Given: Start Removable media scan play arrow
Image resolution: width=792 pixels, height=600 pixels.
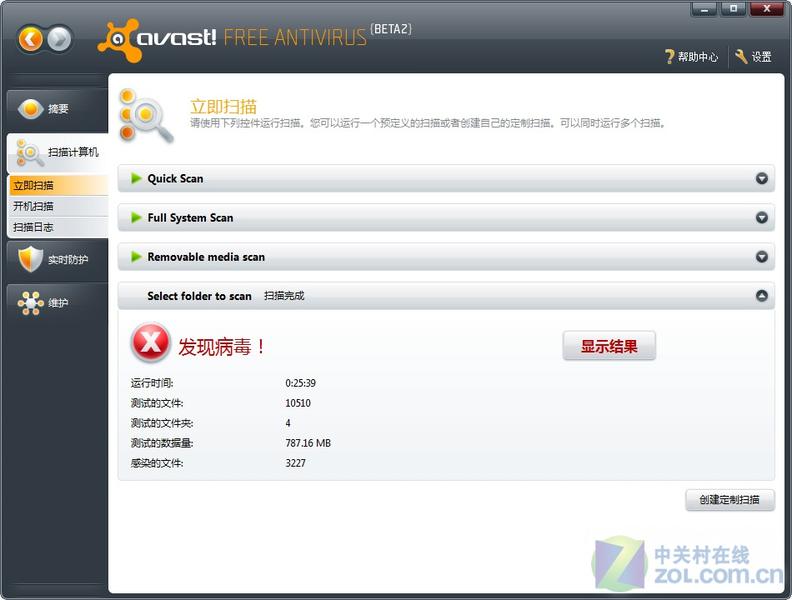Looking at the screenshot, I should click(x=136, y=257).
